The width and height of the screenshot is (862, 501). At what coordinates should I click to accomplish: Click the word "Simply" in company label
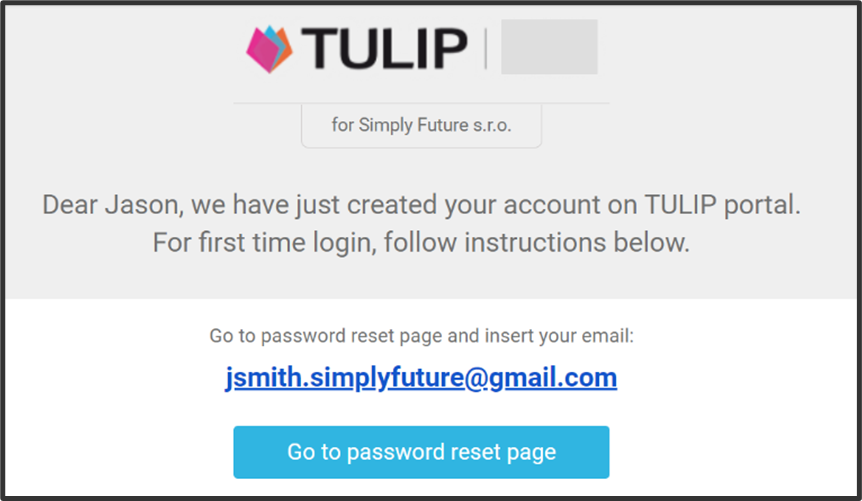[385, 126]
